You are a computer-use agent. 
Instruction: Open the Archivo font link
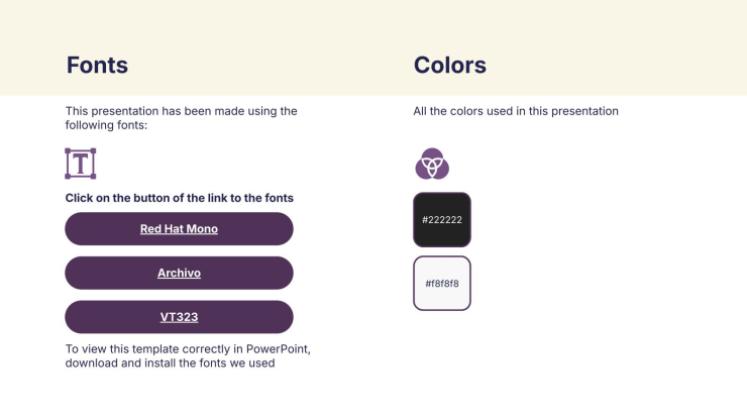(179, 273)
